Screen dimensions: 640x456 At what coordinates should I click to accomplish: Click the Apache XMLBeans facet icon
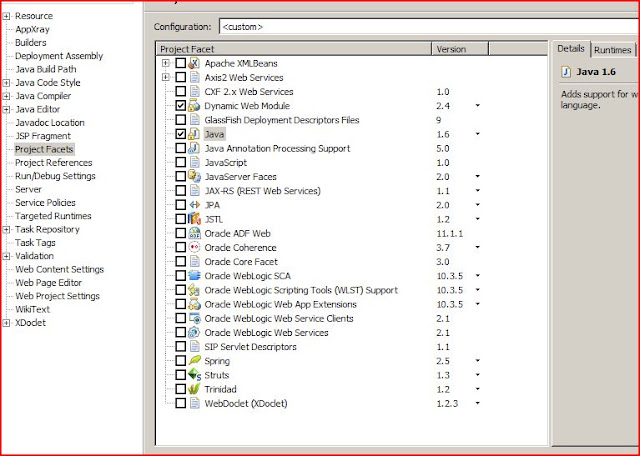194,63
